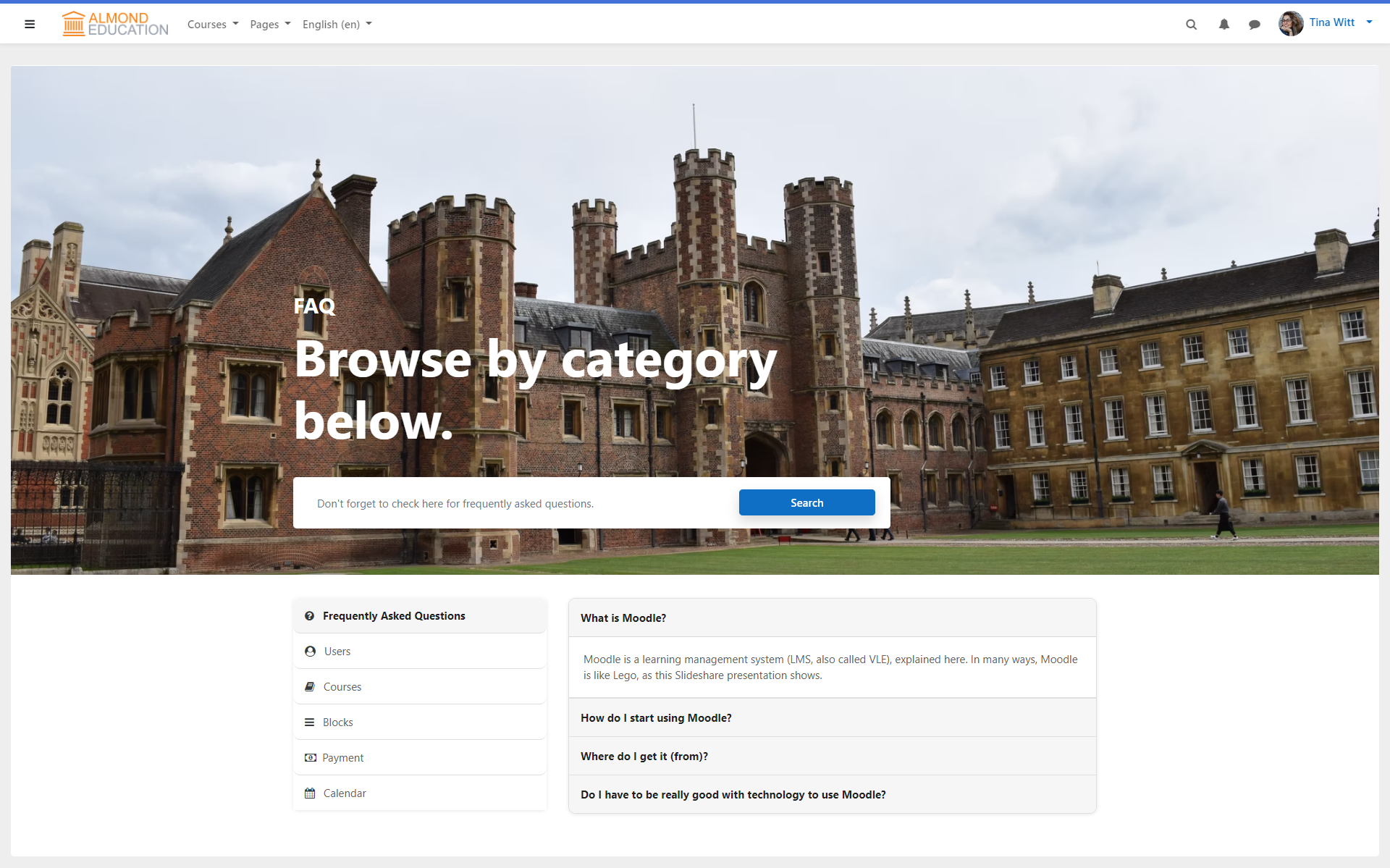1390x868 pixels.
Task: Click the Payment money icon
Action: [310, 758]
